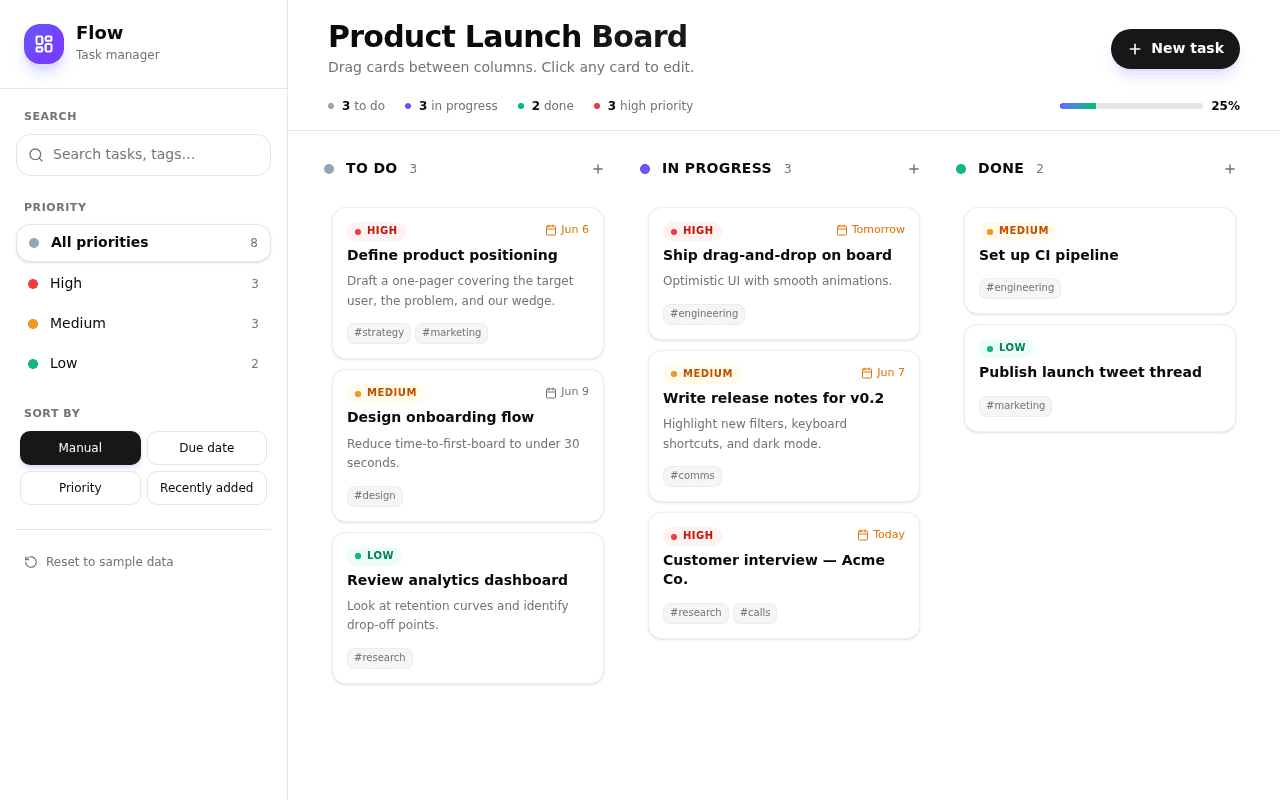Add a card to the In Progress column

tap(914, 169)
